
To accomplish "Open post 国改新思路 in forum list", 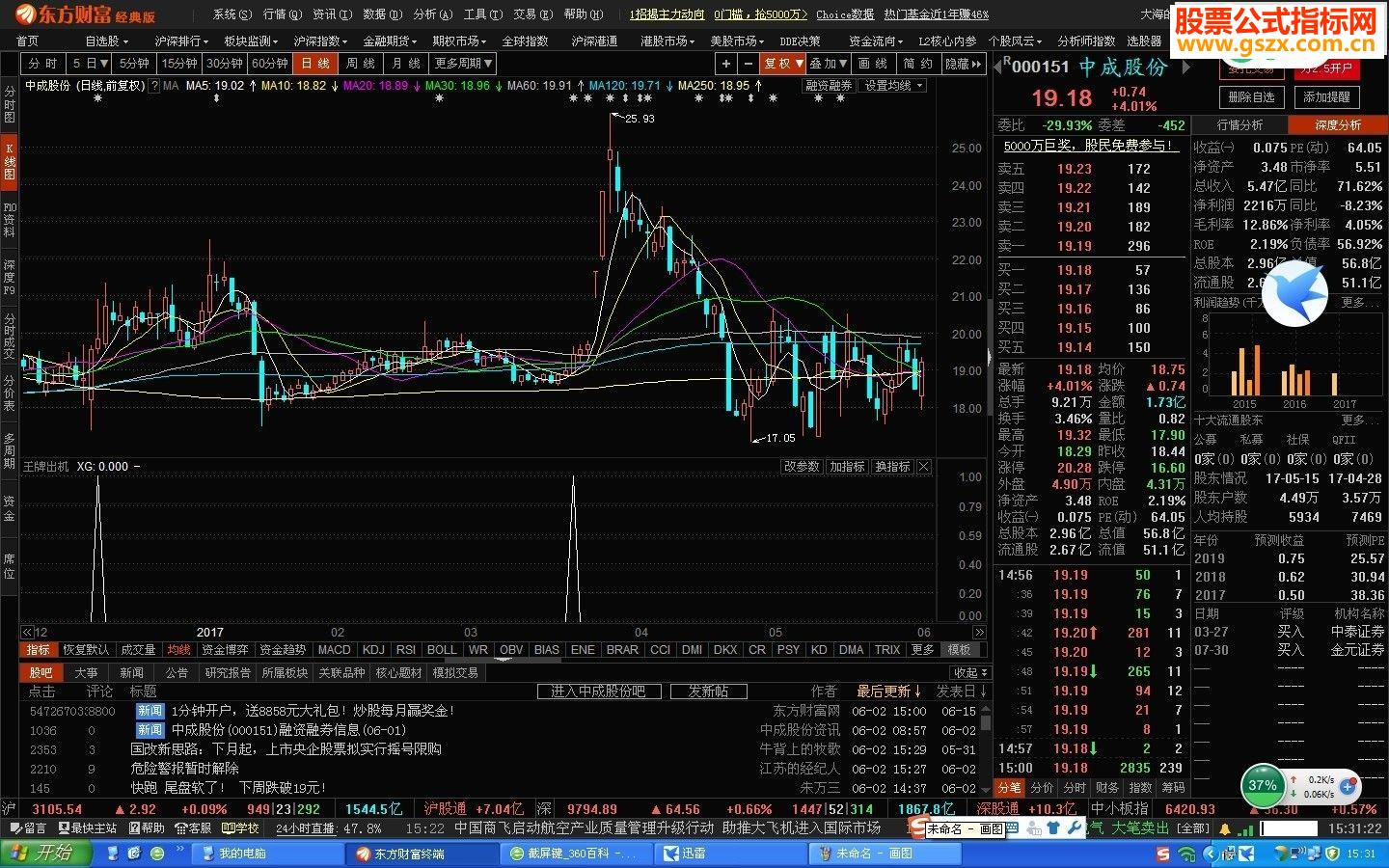I will [x=286, y=749].
